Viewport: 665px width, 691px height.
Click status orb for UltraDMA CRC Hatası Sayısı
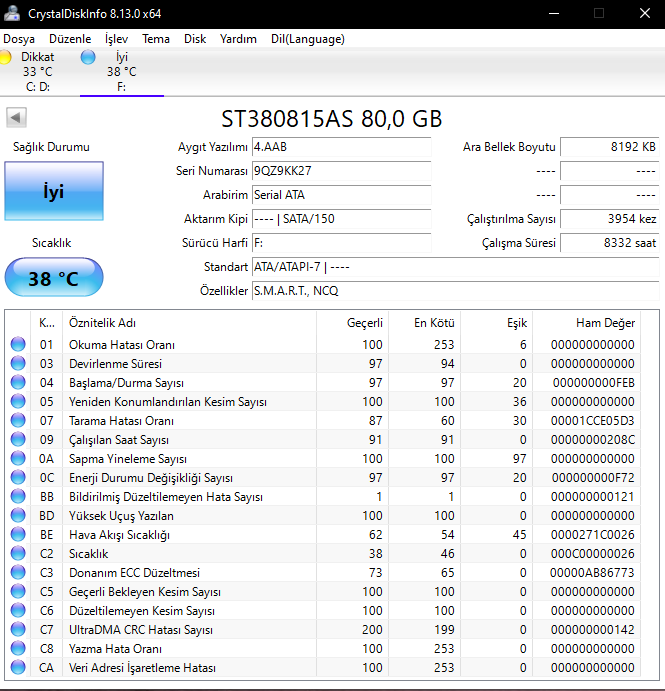17,630
